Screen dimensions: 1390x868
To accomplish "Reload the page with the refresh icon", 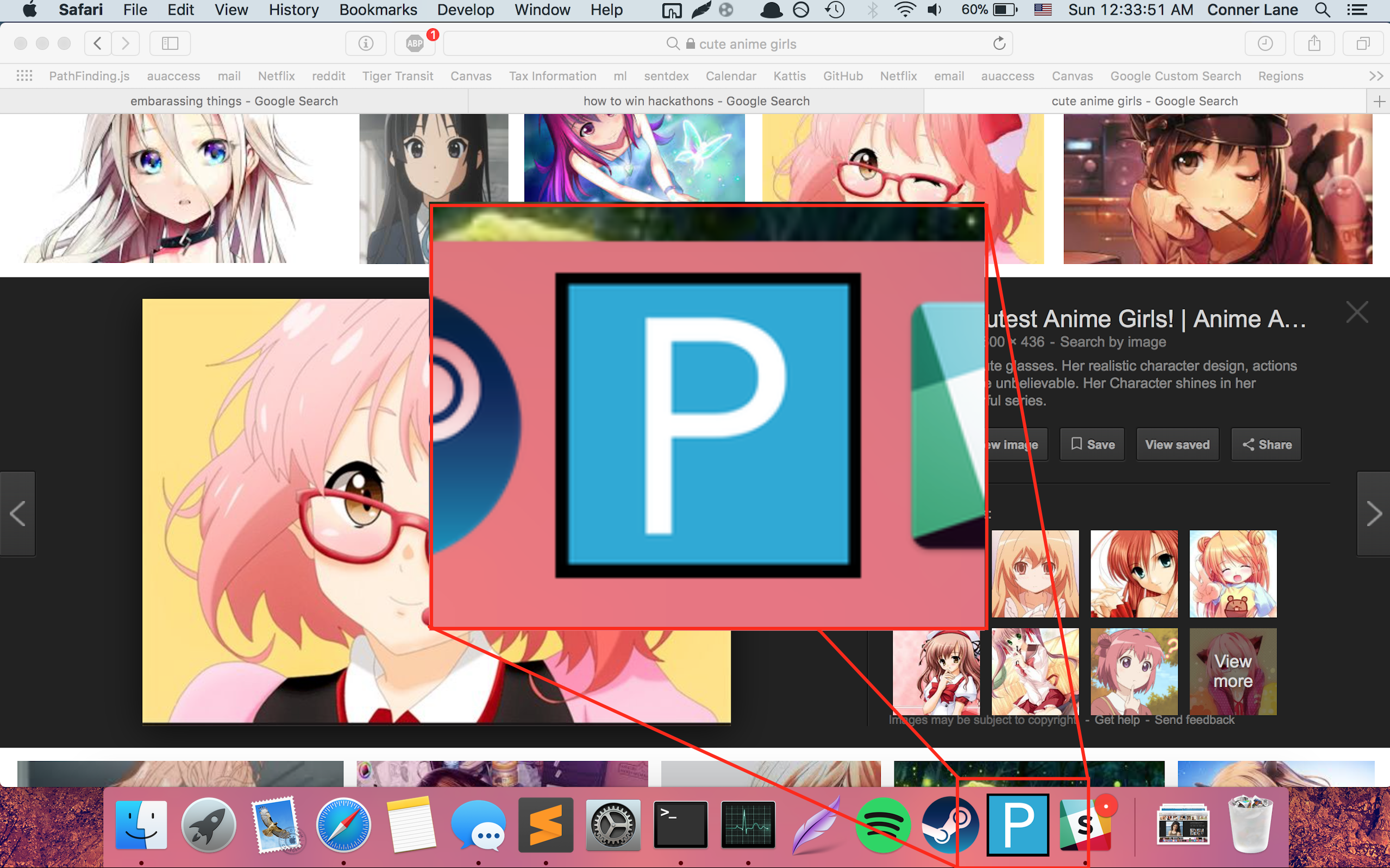I will 999,43.
